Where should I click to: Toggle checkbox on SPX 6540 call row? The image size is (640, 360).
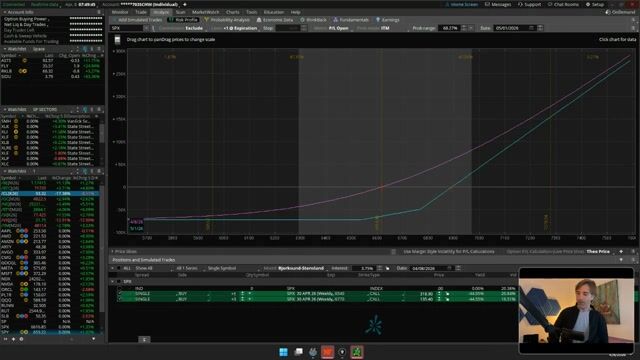point(120,293)
